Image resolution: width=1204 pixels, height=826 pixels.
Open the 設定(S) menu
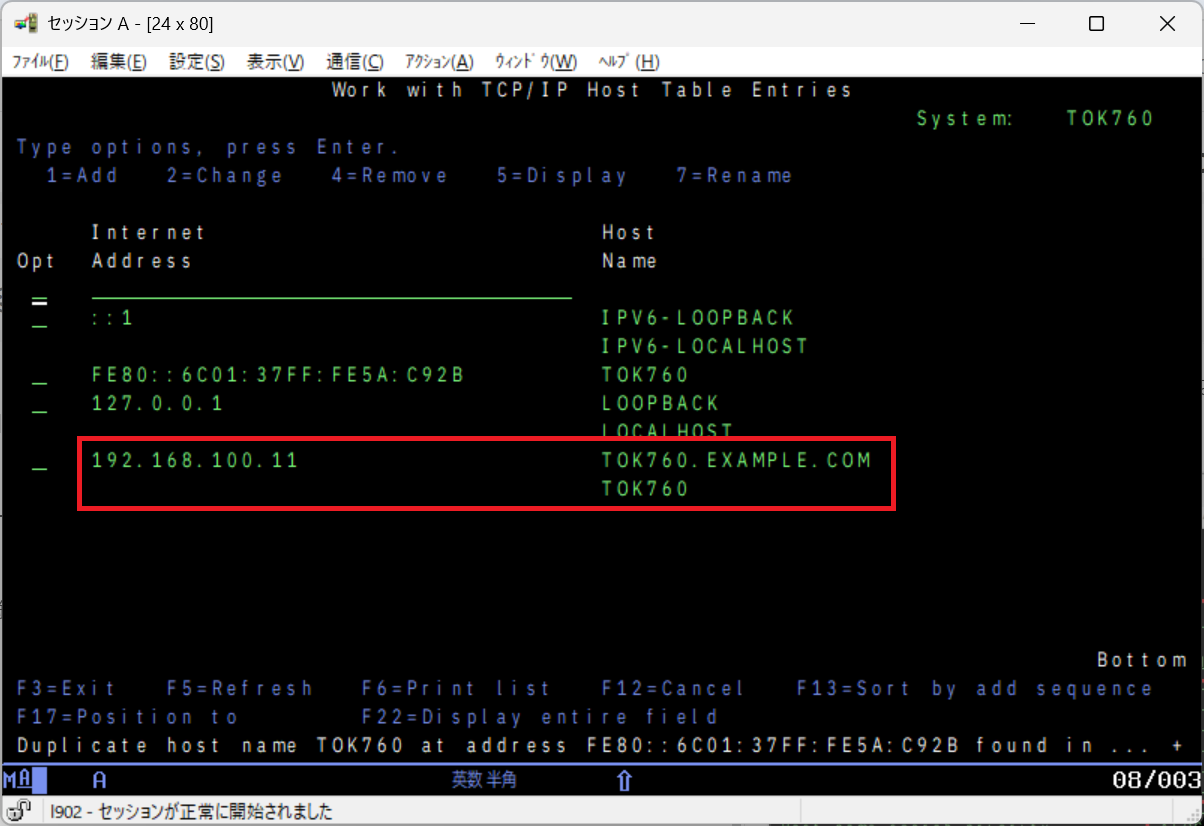[197, 62]
